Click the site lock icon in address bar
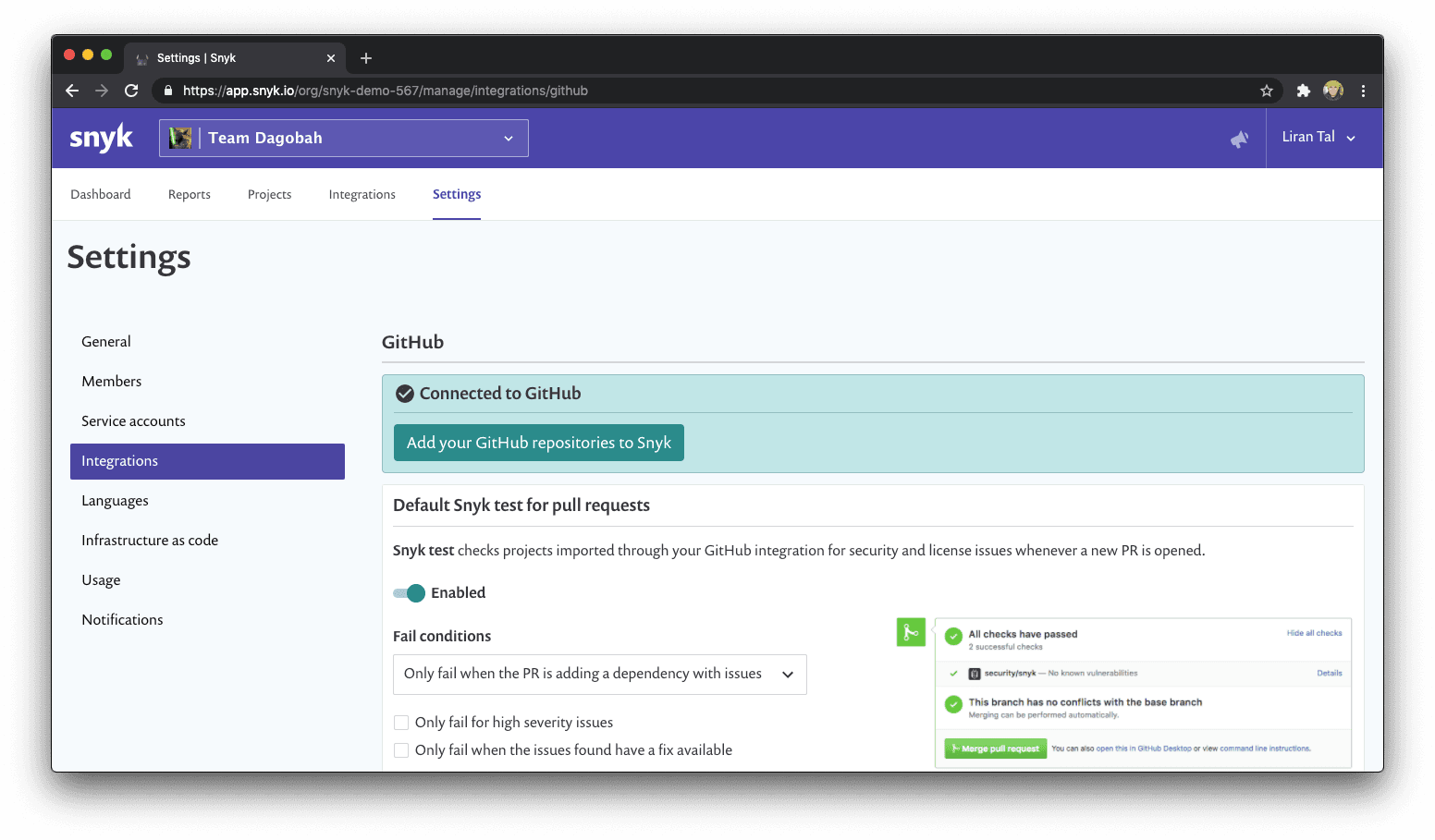1435x840 pixels. 167,91
